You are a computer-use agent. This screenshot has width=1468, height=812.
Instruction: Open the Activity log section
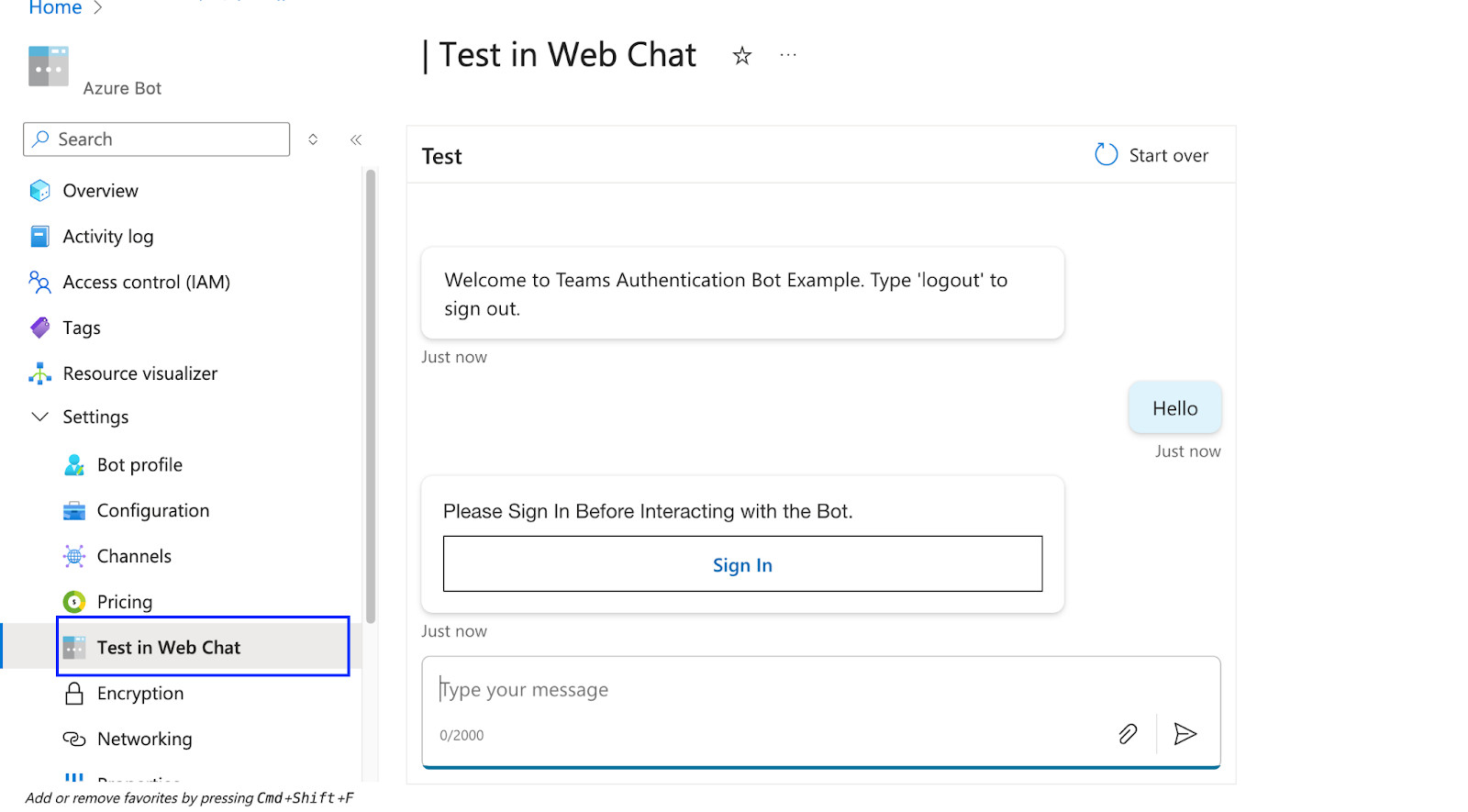107,236
